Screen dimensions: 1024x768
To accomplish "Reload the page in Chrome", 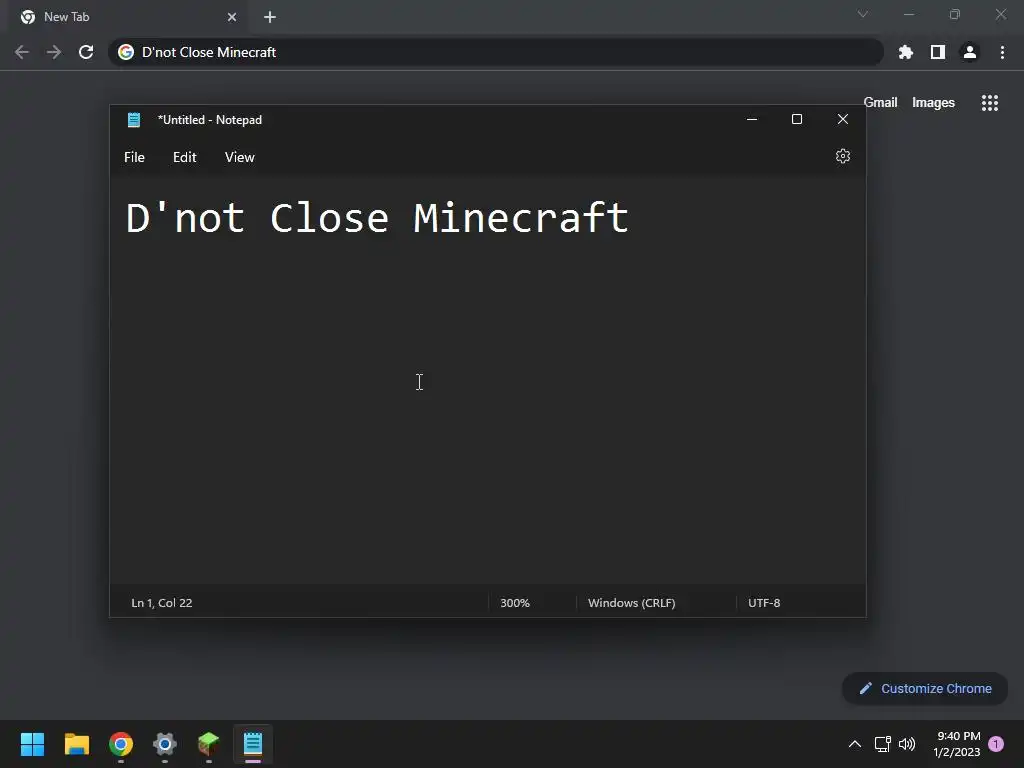I will click(86, 52).
